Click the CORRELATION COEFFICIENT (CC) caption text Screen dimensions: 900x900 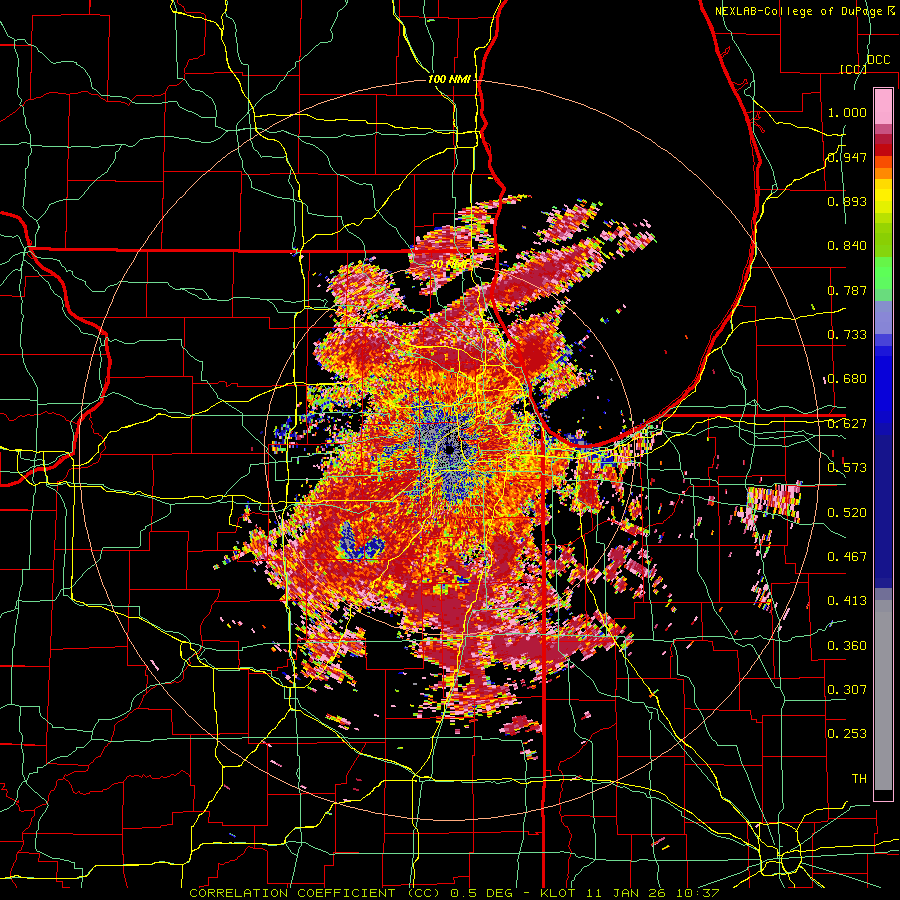coord(315,893)
